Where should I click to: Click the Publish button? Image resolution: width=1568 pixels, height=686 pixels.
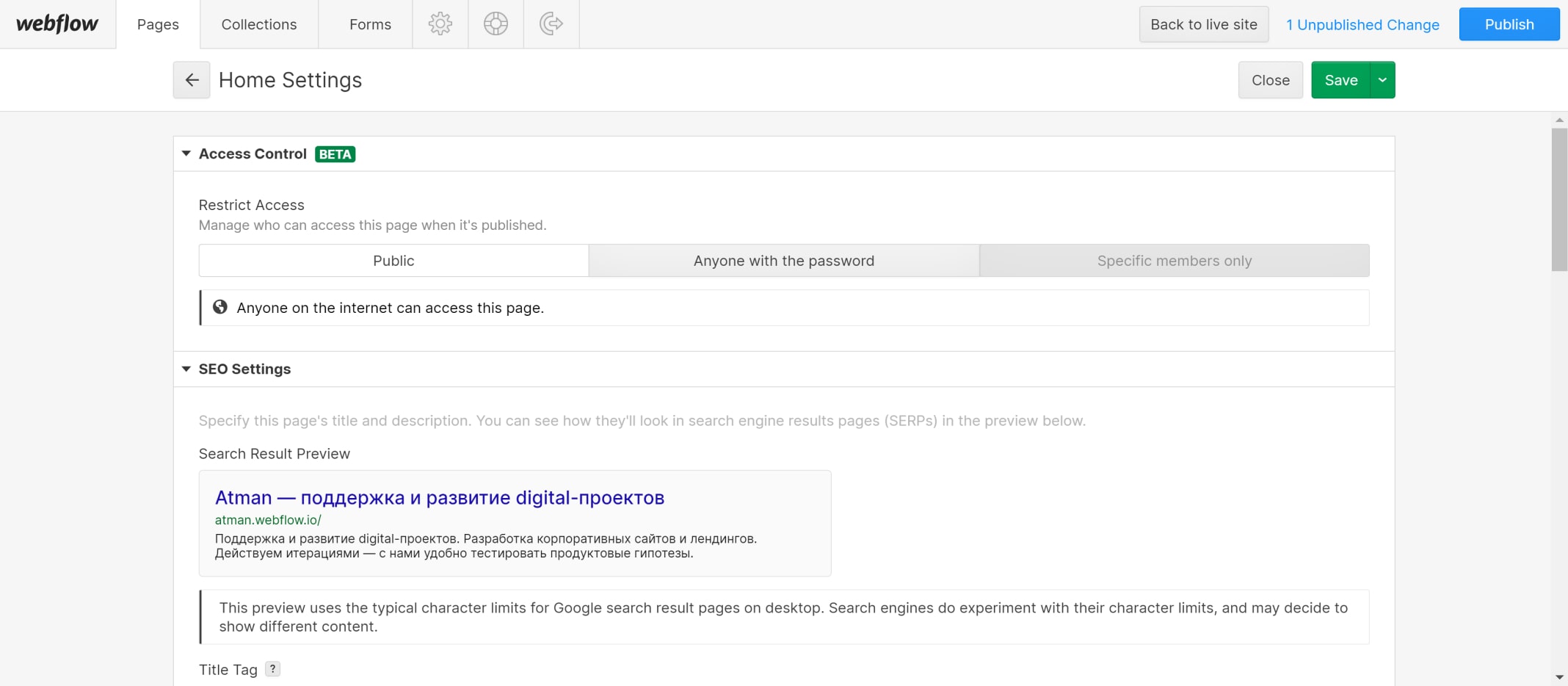(1509, 24)
